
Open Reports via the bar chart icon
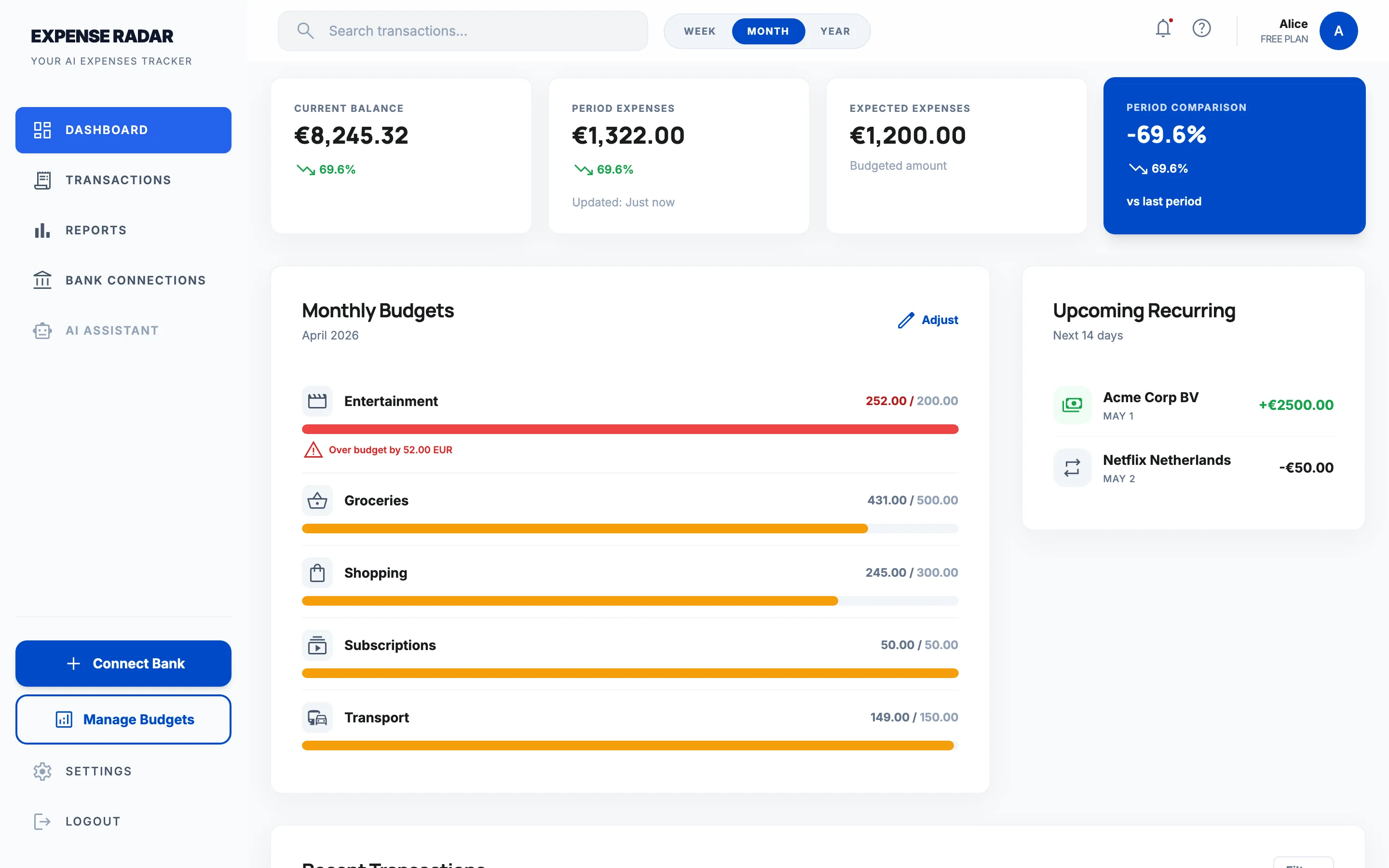pos(42,230)
